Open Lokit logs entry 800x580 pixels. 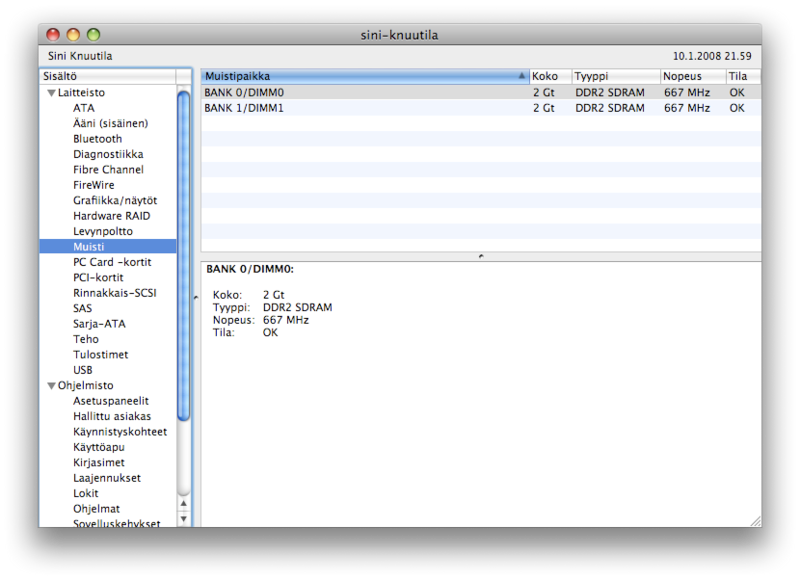pyautogui.click(x=85, y=493)
